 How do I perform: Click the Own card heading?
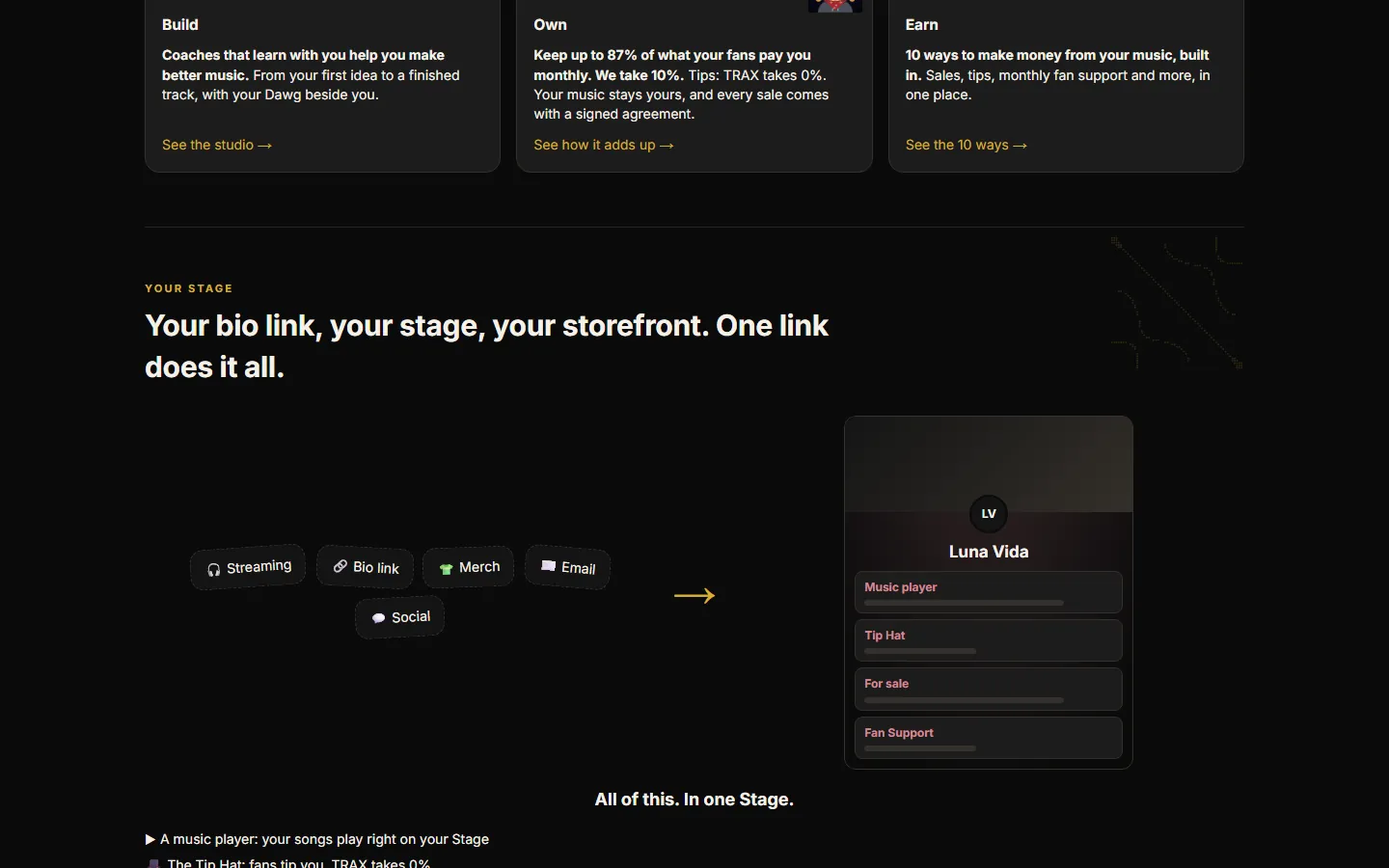click(551, 25)
